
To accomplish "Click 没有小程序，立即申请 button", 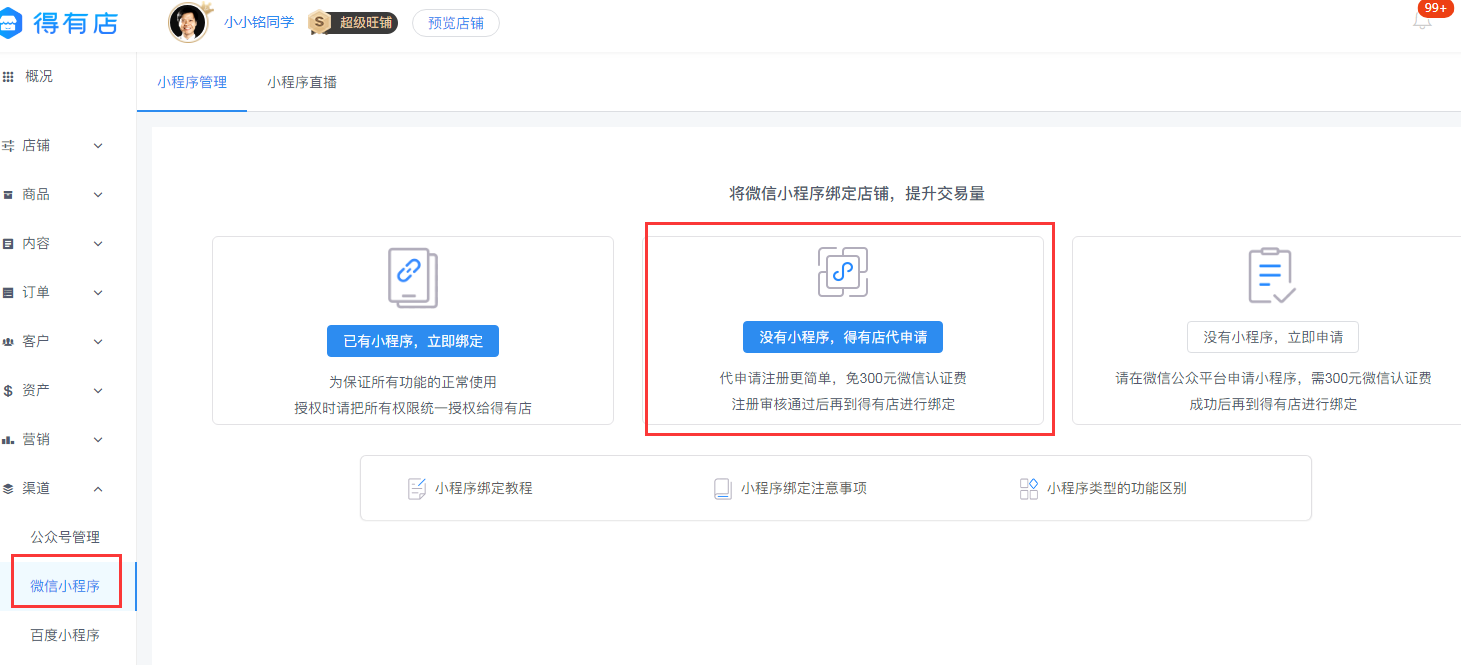I will pos(1273,337).
